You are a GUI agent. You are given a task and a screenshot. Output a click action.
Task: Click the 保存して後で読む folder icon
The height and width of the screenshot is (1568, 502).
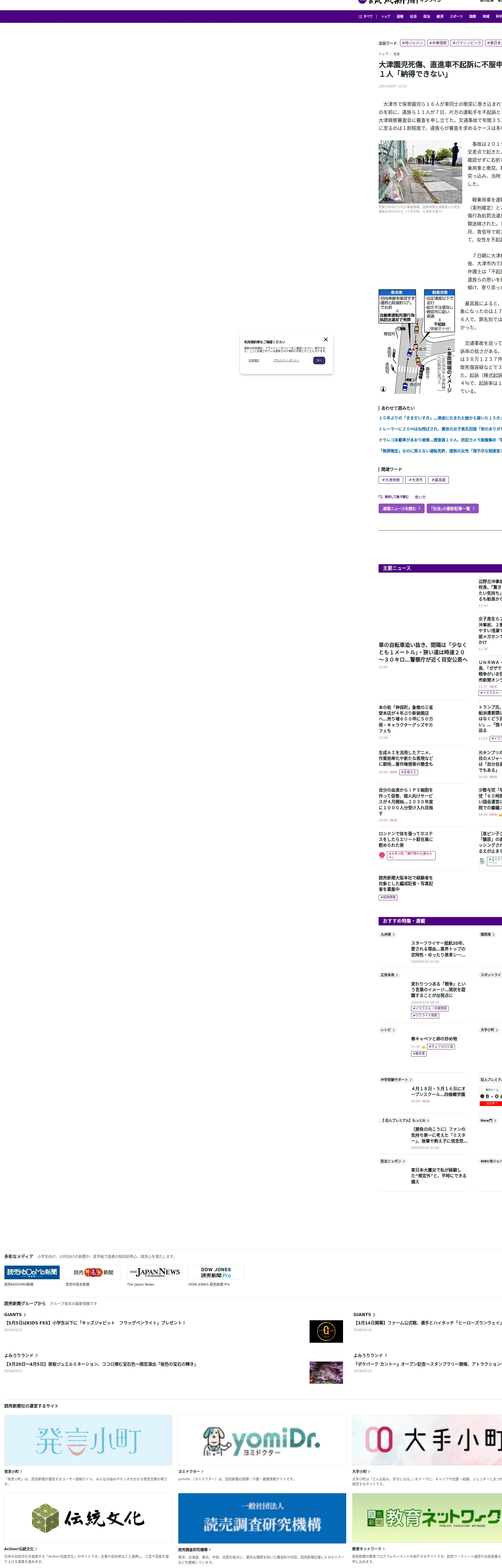tap(381, 497)
